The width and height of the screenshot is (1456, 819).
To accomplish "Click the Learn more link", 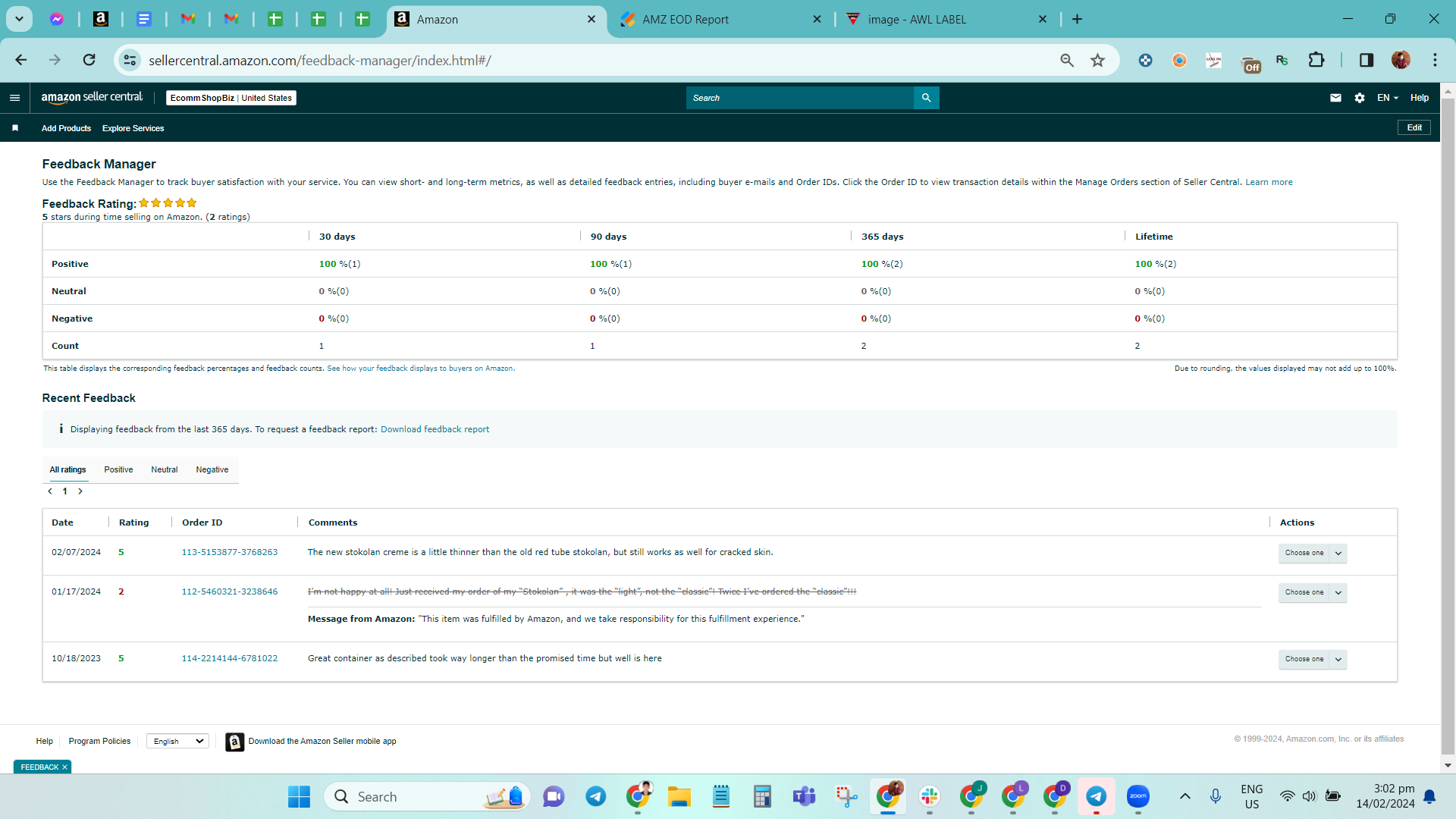I will (1269, 182).
